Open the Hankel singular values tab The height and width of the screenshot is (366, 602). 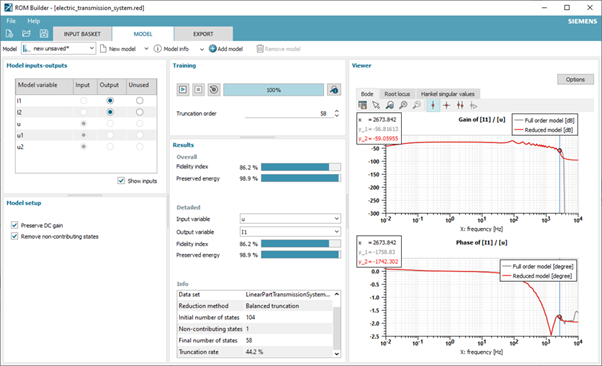point(448,94)
